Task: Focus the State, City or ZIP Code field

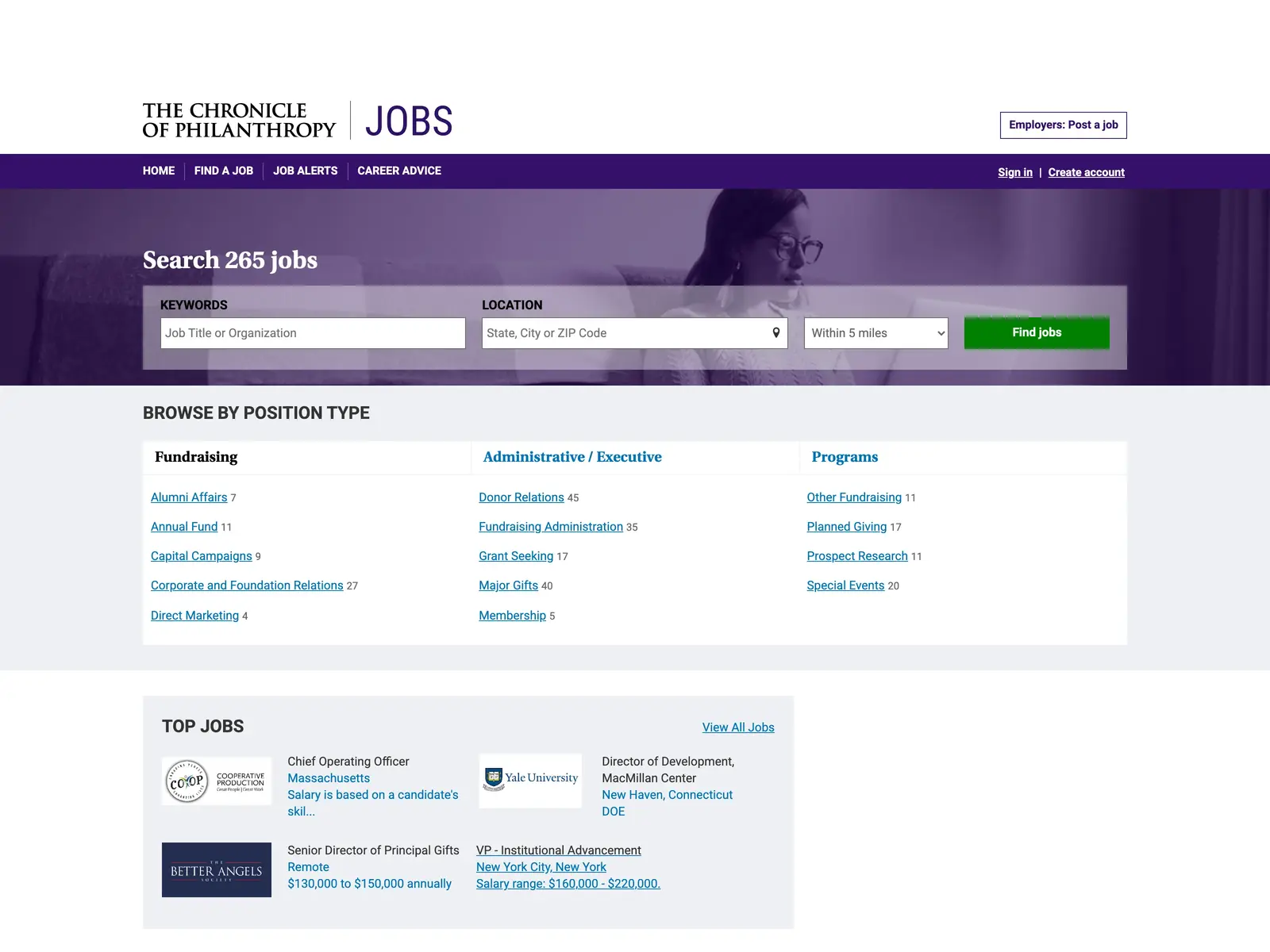Action: point(635,333)
